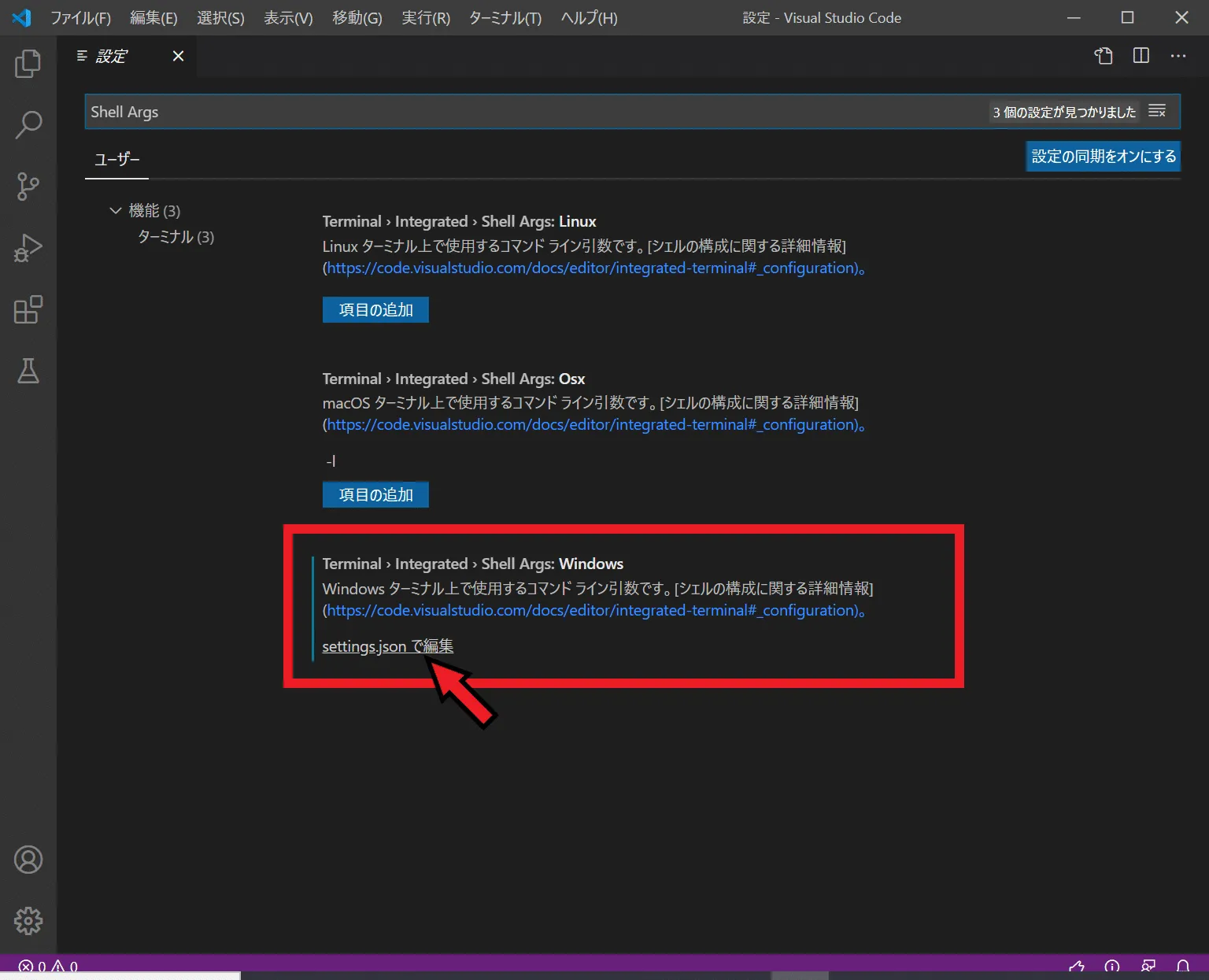Image resolution: width=1209 pixels, height=980 pixels.
Task: Open the 実行(R) menu
Action: click(x=426, y=17)
